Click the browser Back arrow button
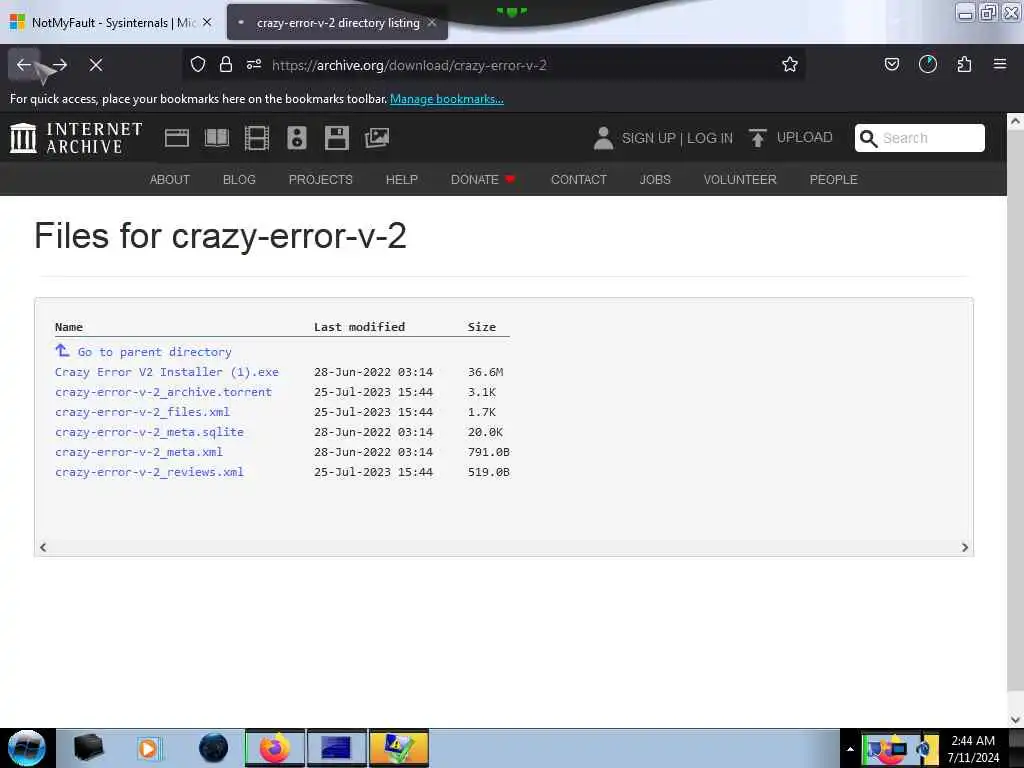The width and height of the screenshot is (1024, 768). [x=24, y=65]
